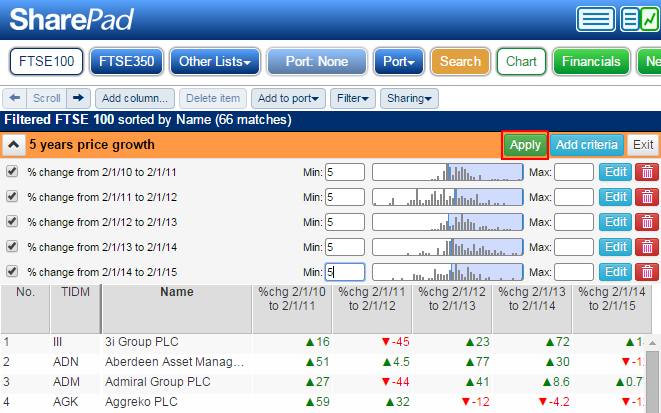
Task: Focus Max field for 2/1/10 to 2/1/11
Action: pyautogui.click(x=574, y=172)
